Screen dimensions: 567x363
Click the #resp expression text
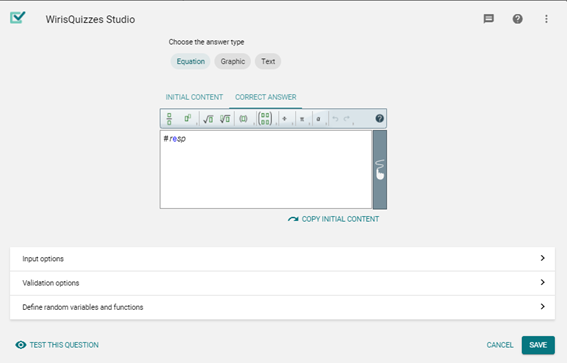(174, 138)
